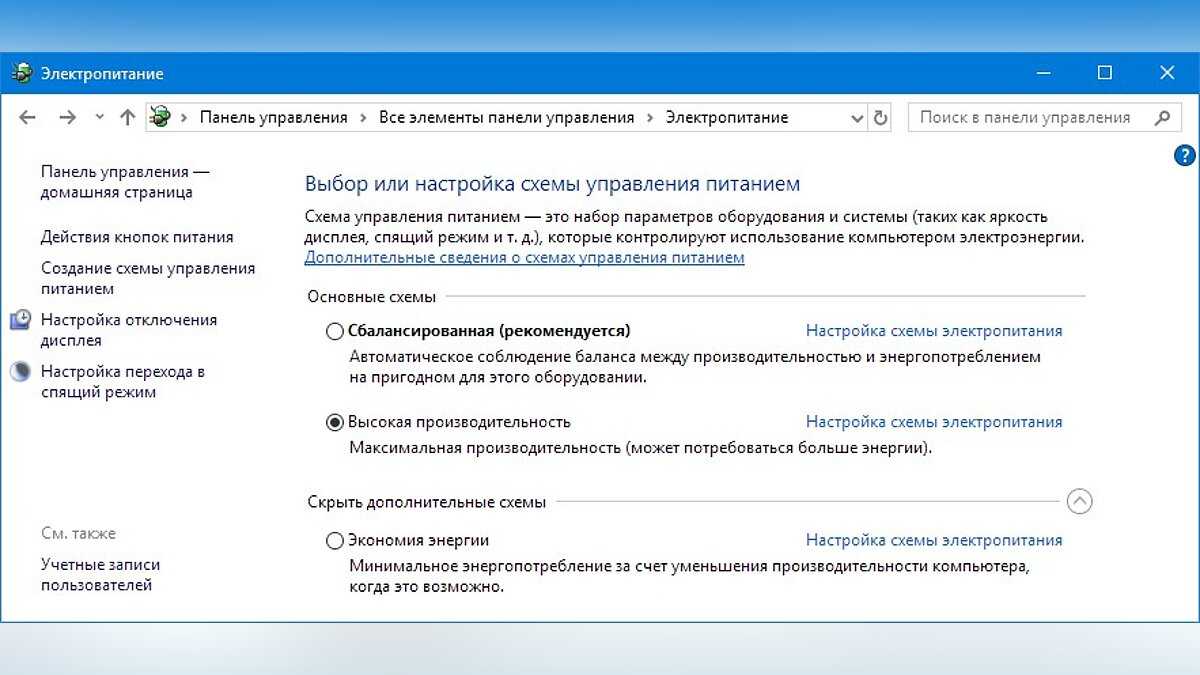1200x675 pixels.
Task: Click the sleep mode moon icon in sidebar
Action: 21,372
